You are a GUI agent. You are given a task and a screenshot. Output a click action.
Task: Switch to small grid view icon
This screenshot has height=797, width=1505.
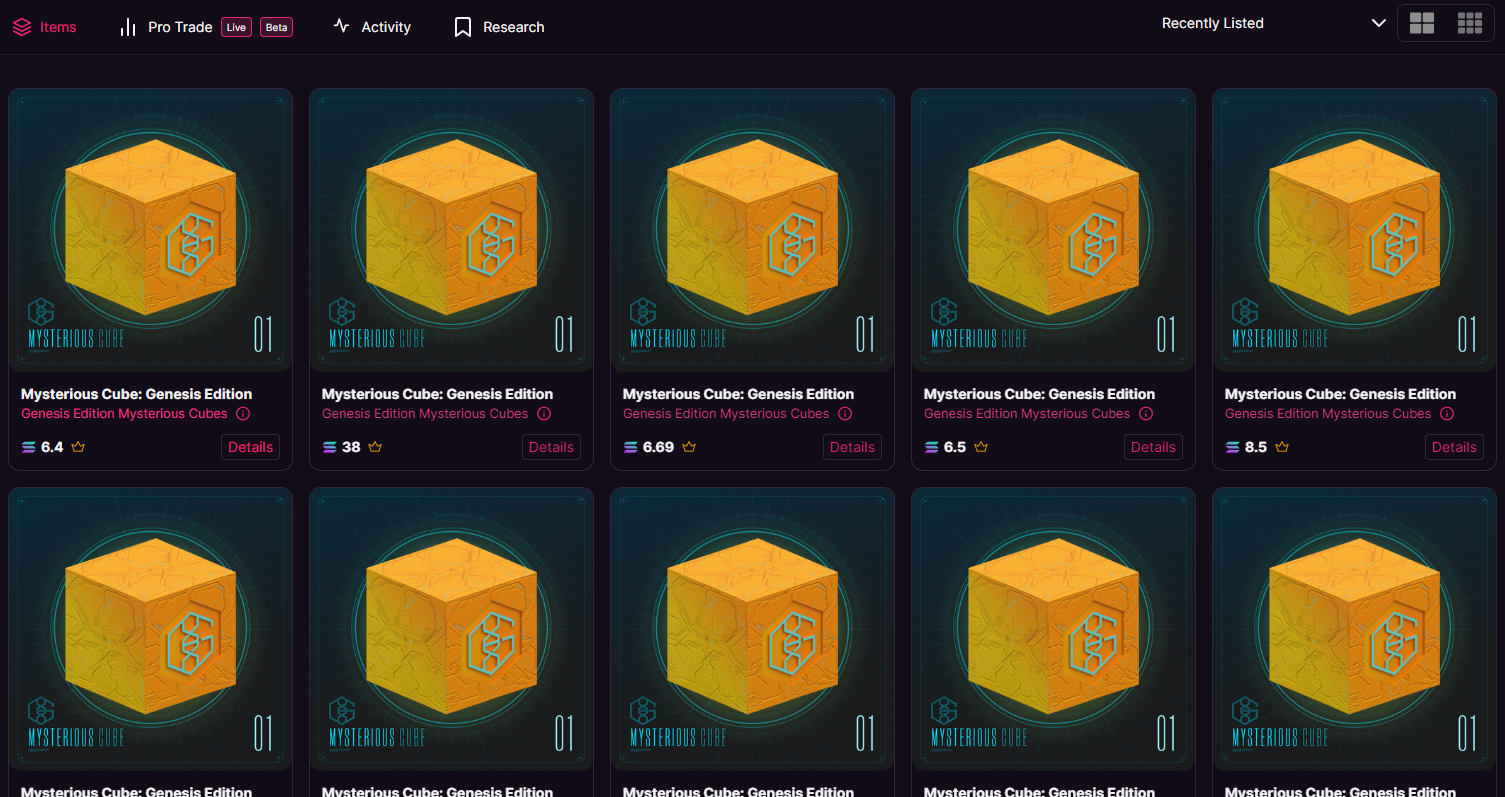click(1469, 24)
